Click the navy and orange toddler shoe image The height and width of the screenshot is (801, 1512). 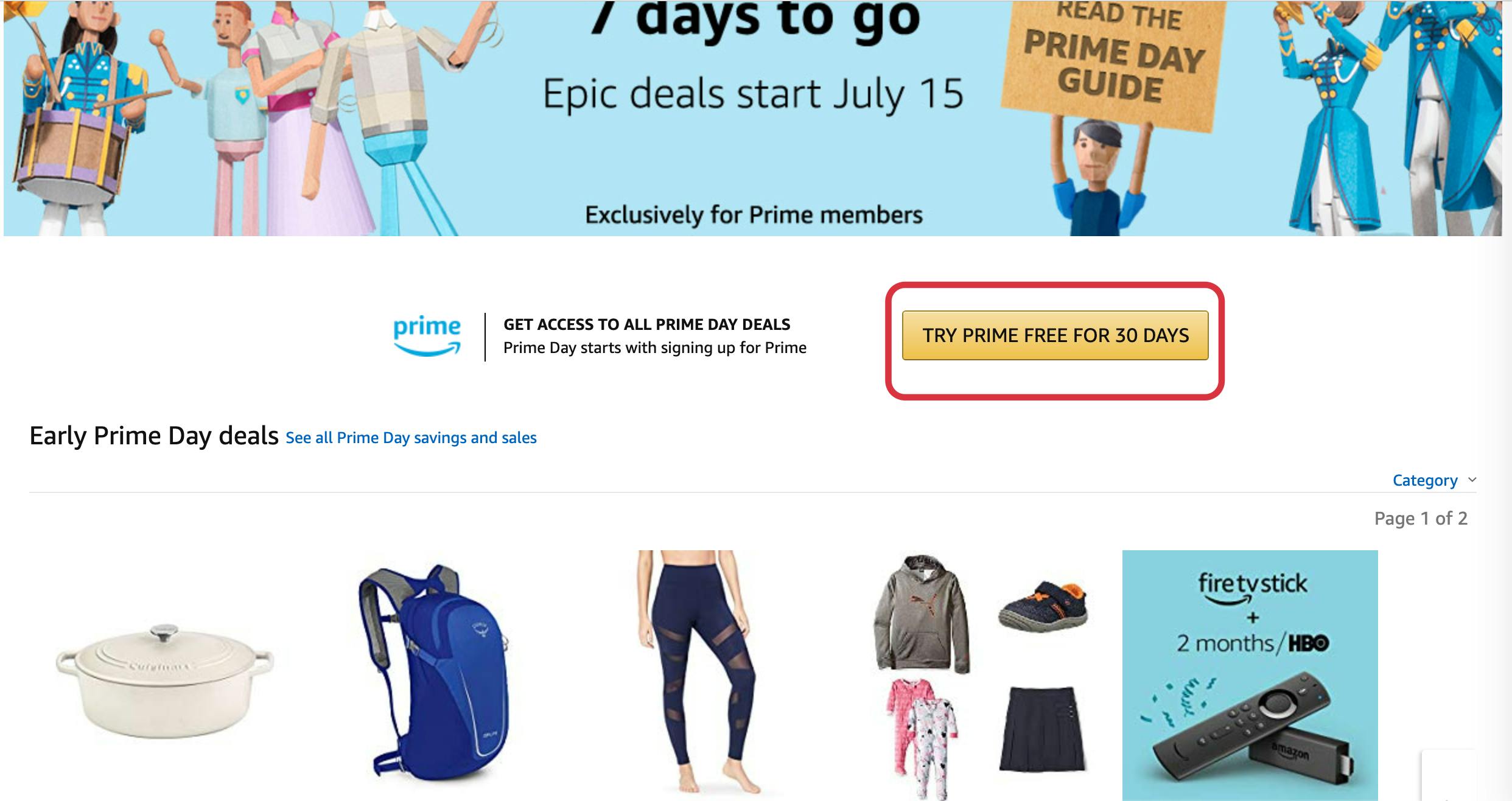click(1043, 604)
